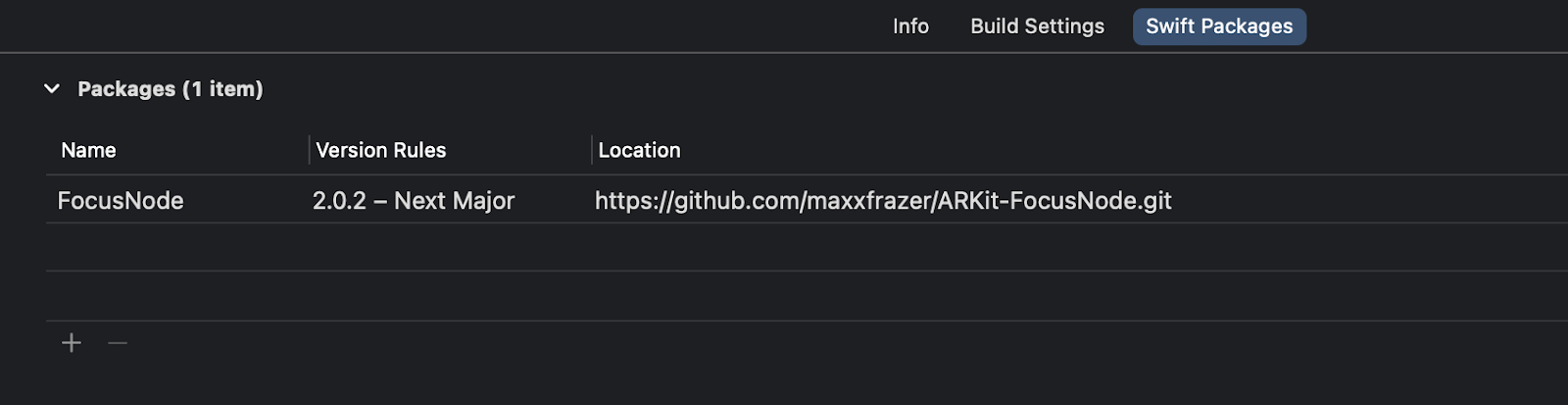Click the second empty row above plus button
Image resolution: width=1568 pixels, height=405 pixels.
(807, 296)
